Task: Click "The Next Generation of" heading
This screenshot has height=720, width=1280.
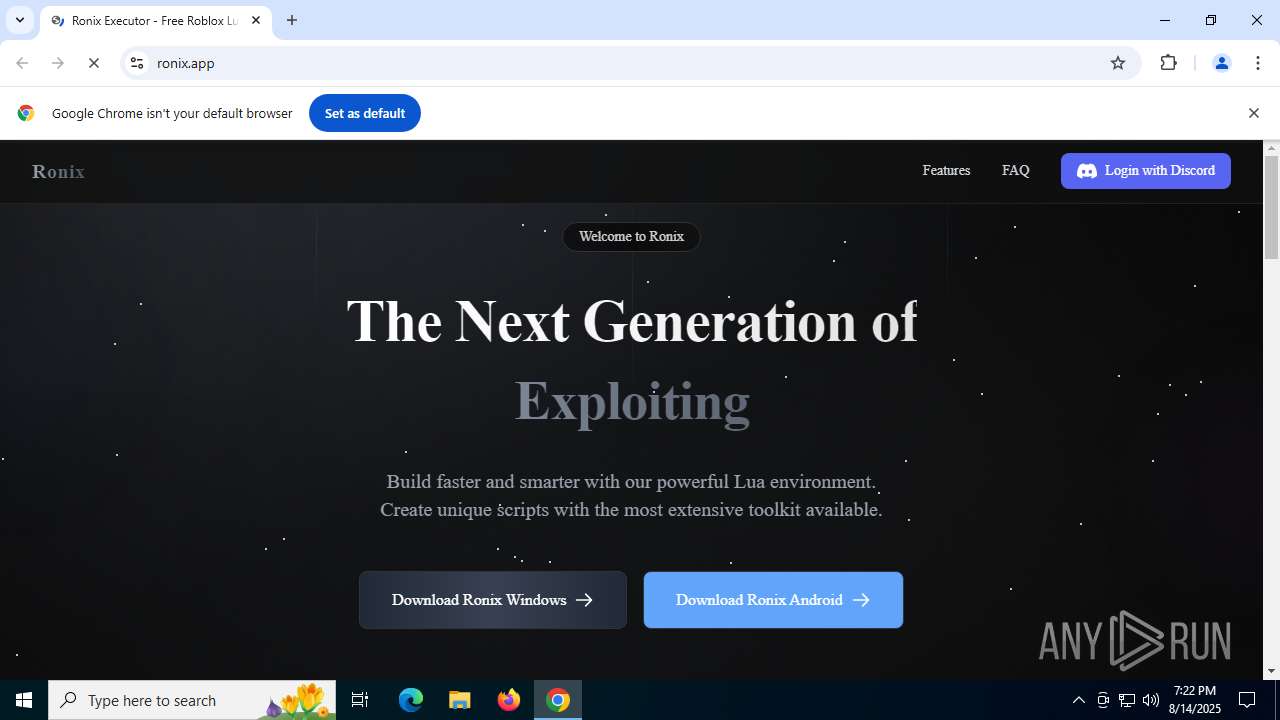Action: [632, 322]
